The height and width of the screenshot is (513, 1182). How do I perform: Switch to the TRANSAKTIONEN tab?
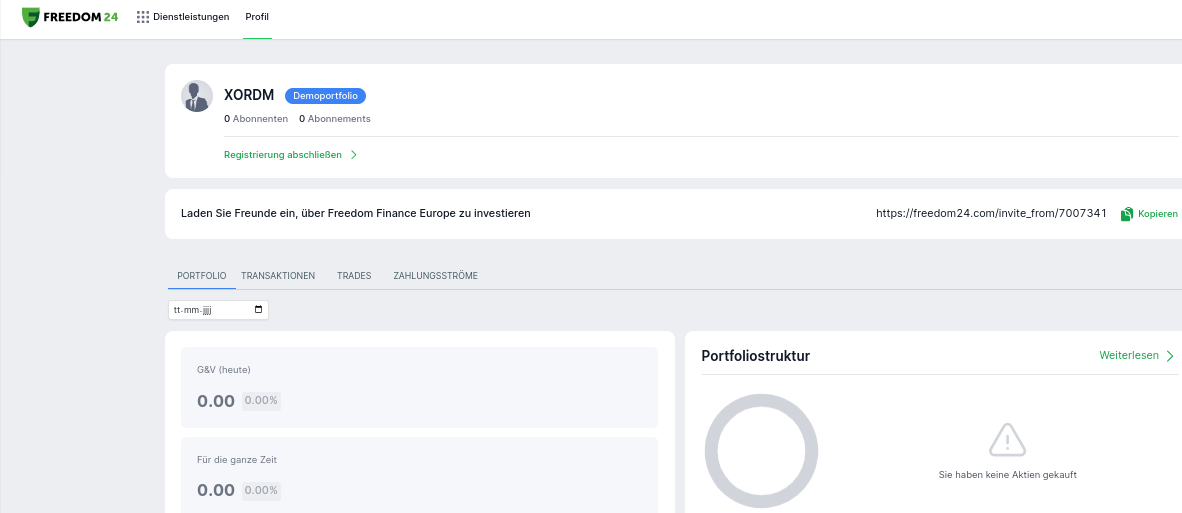(278, 276)
